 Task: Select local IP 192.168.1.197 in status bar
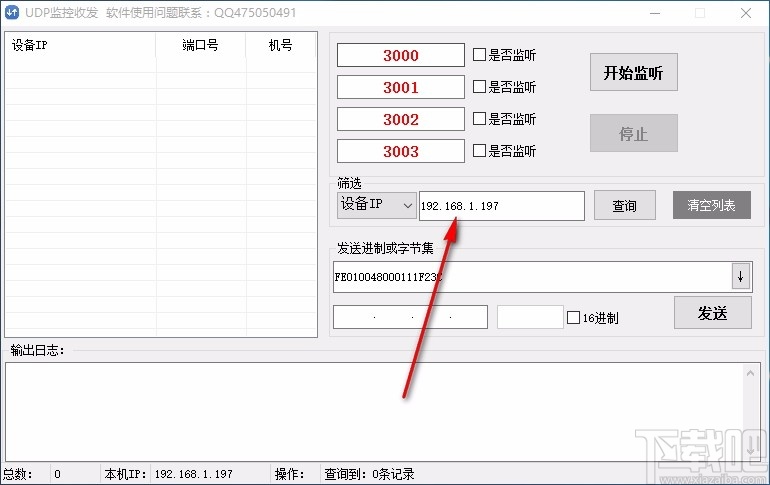[x=193, y=474]
